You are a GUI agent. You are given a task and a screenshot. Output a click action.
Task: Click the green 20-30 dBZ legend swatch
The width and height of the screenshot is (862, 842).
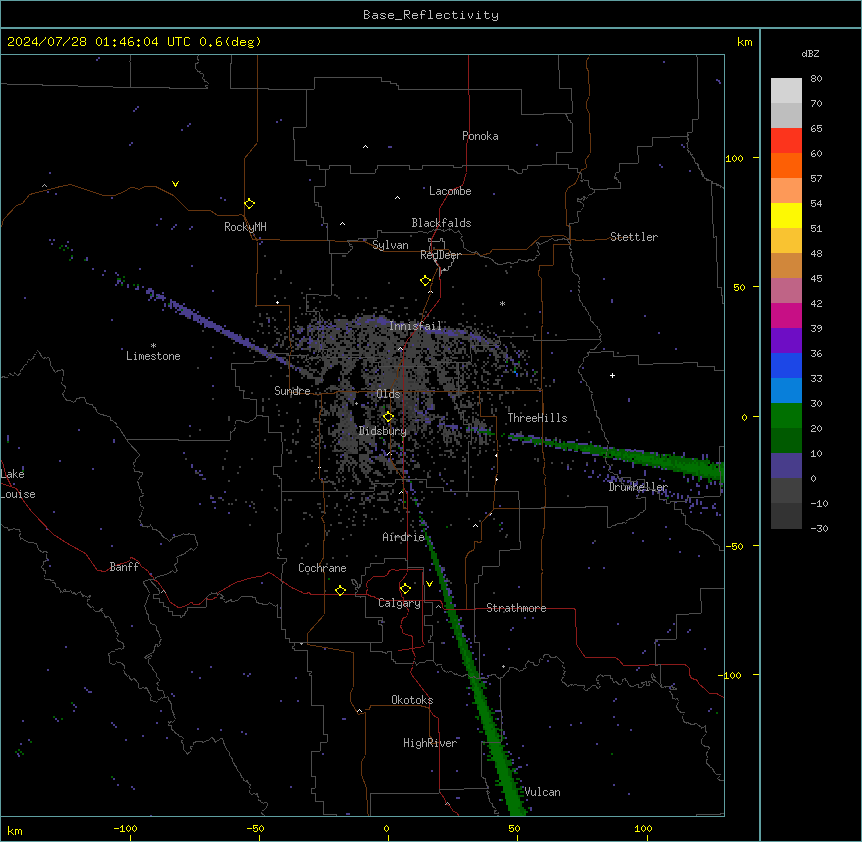click(786, 416)
